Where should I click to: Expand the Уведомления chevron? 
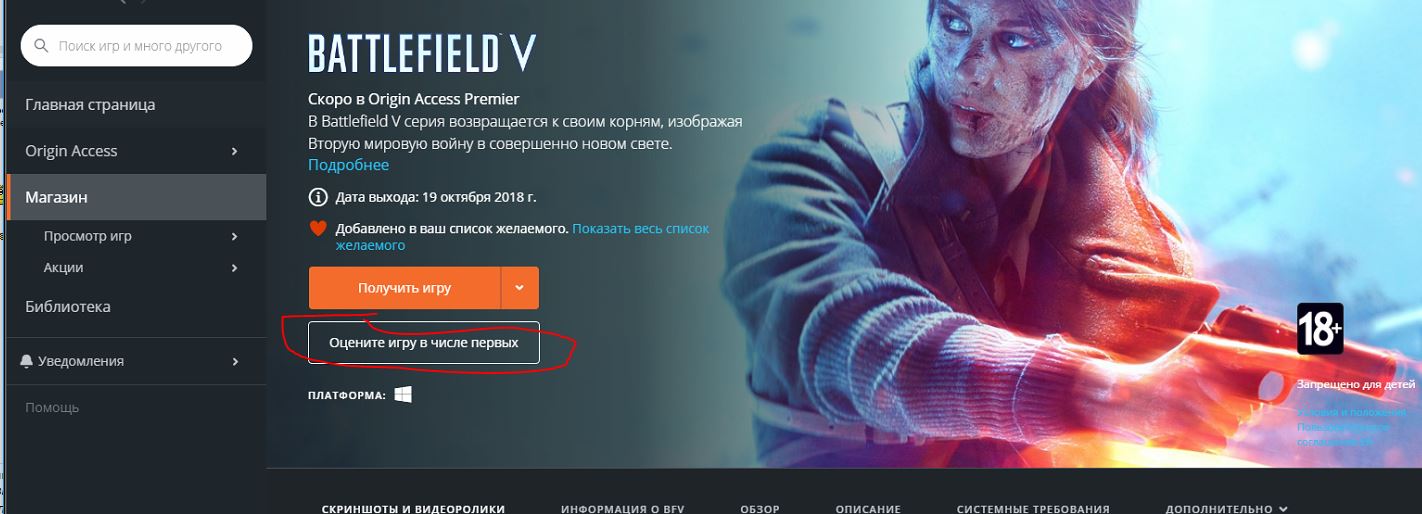pyautogui.click(x=234, y=362)
